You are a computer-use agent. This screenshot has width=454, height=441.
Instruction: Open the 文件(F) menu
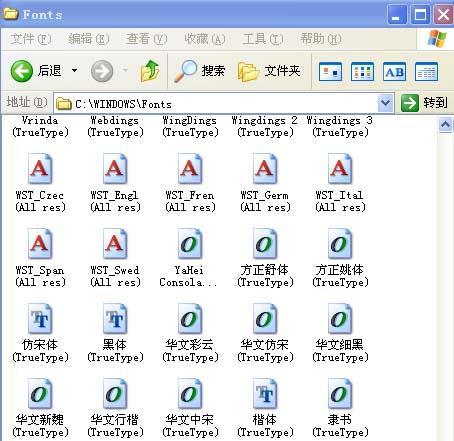click(x=31, y=39)
